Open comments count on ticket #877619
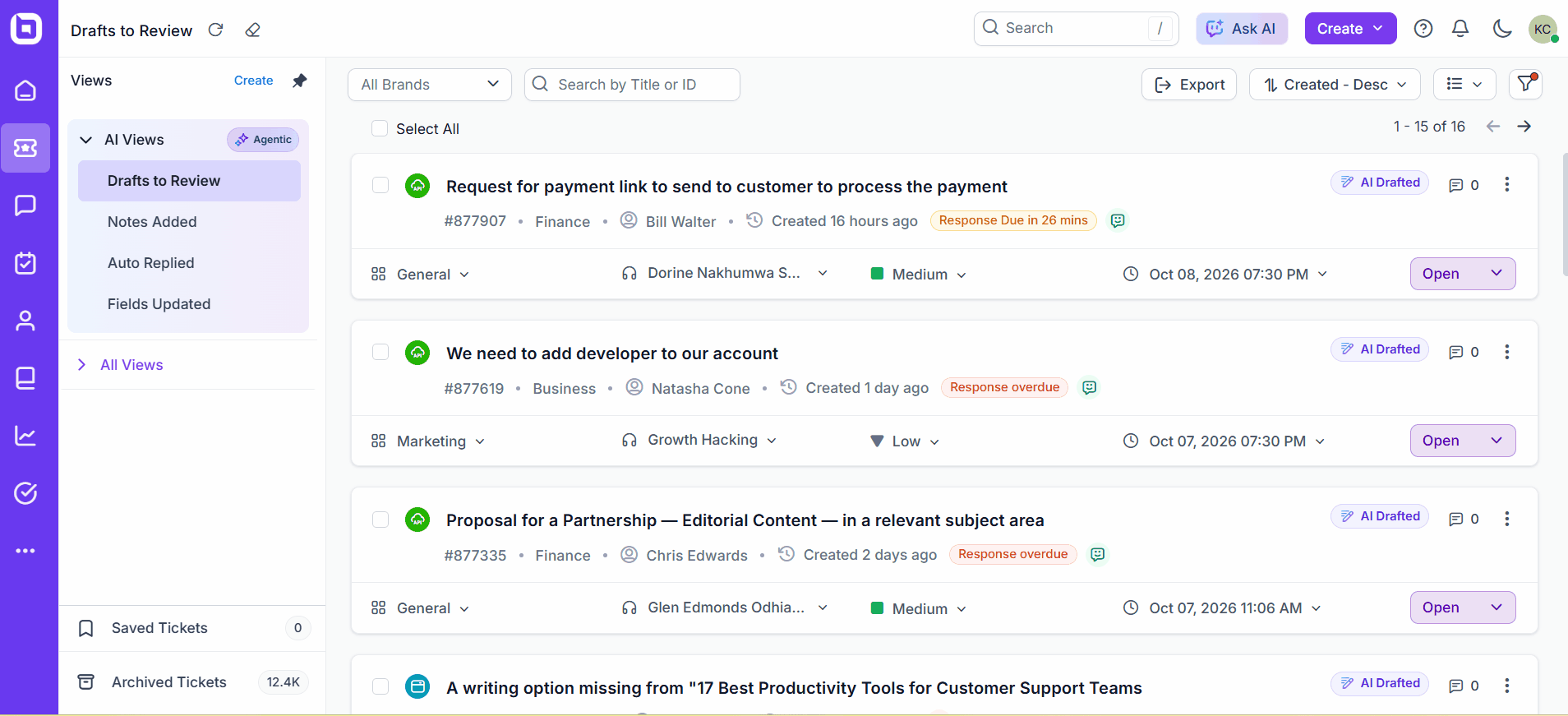The height and width of the screenshot is (716, 1568). [1464, 352]
